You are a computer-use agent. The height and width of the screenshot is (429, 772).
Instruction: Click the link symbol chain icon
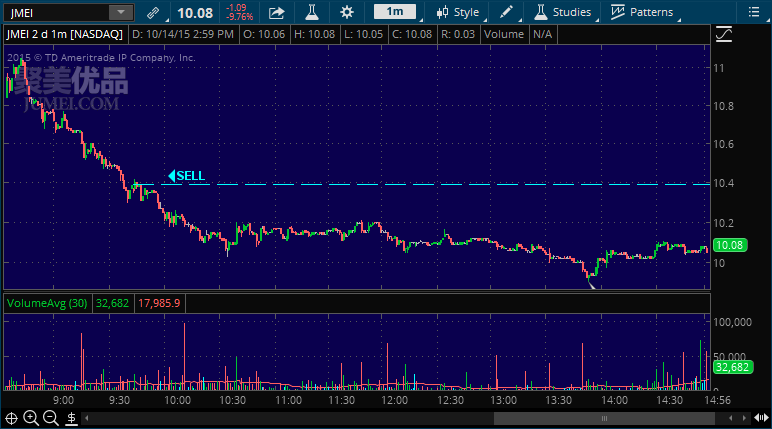[x=153, y=13]
